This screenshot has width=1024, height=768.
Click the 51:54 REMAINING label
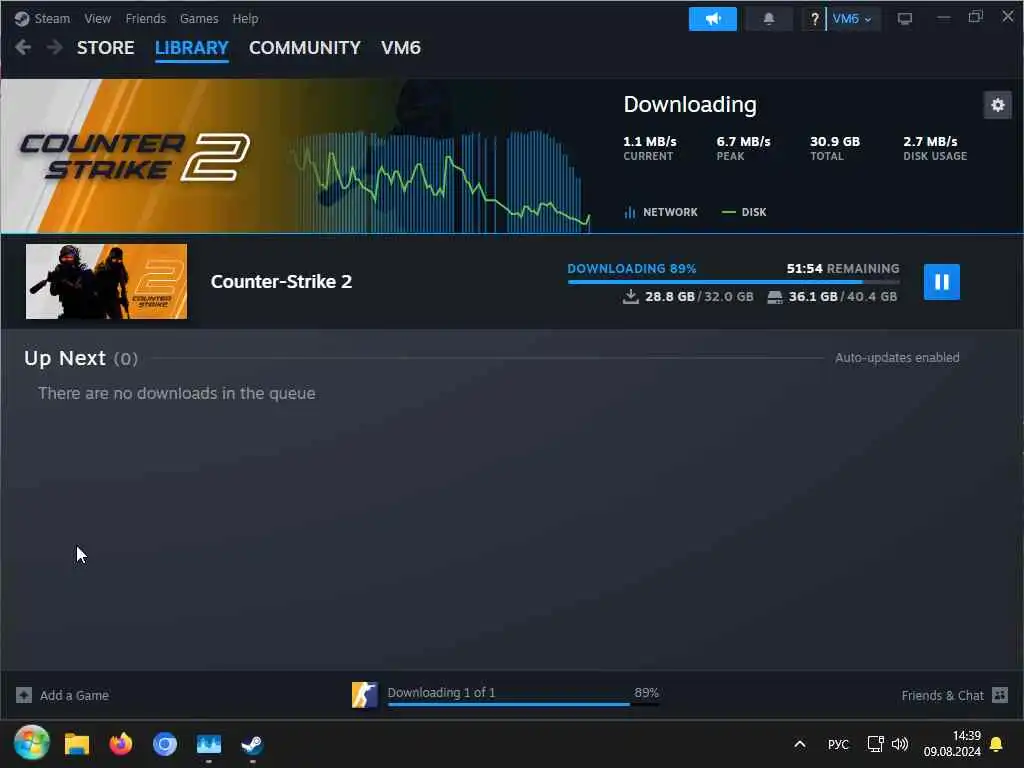(842, 268)
